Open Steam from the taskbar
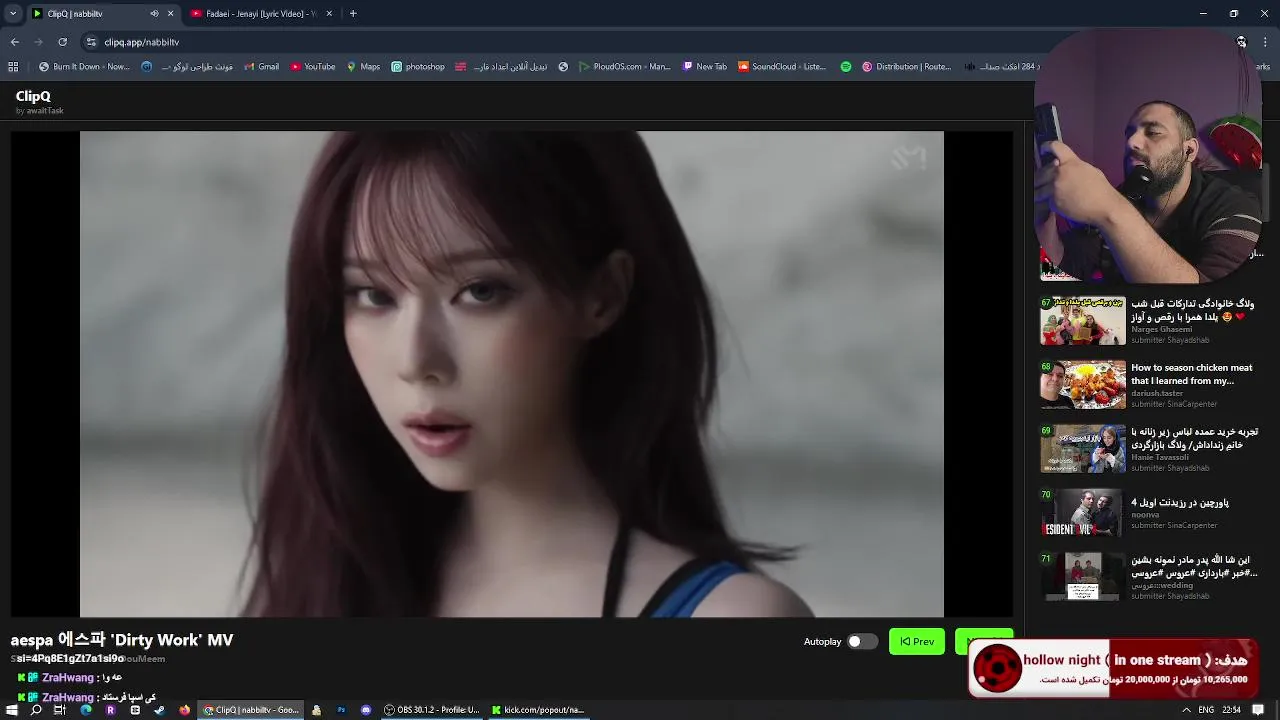The image size is (1280, 720). click(159, 710)
